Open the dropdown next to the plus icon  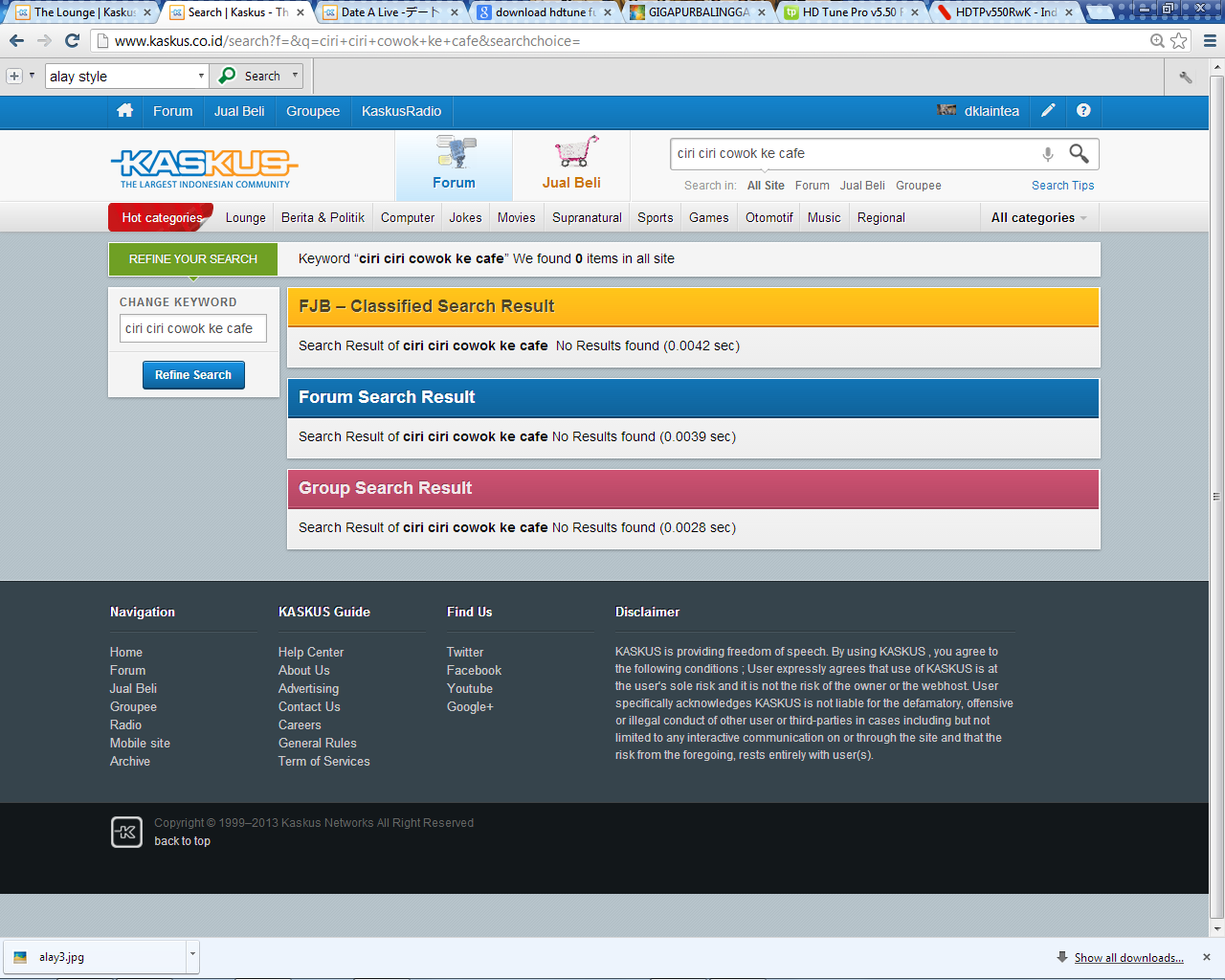tap(32, 76)
